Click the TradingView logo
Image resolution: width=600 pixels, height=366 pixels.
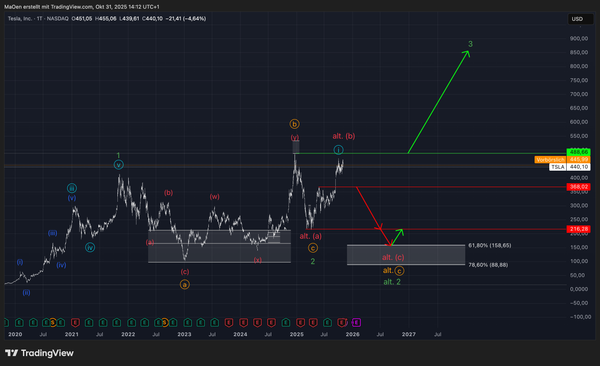click(x=39, y=353)
